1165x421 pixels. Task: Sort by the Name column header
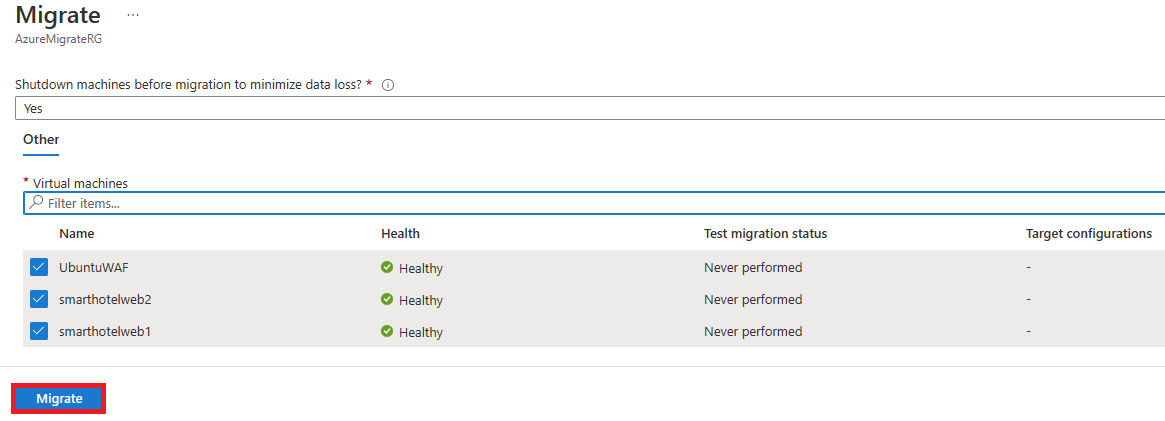pyautogui.click(x=77, y=234)
